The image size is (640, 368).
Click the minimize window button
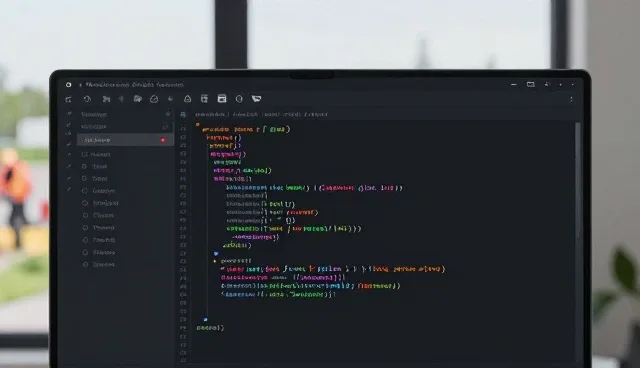click(x=513, y=84)
